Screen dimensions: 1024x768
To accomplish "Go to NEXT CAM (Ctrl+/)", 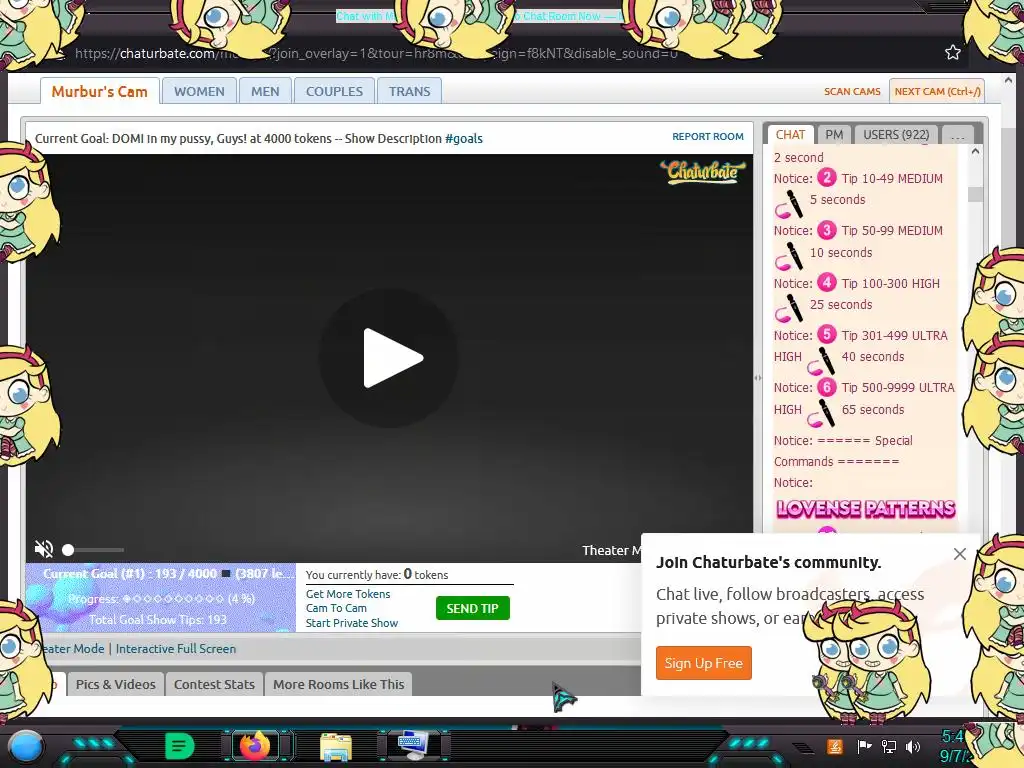I will coord(937,91).
